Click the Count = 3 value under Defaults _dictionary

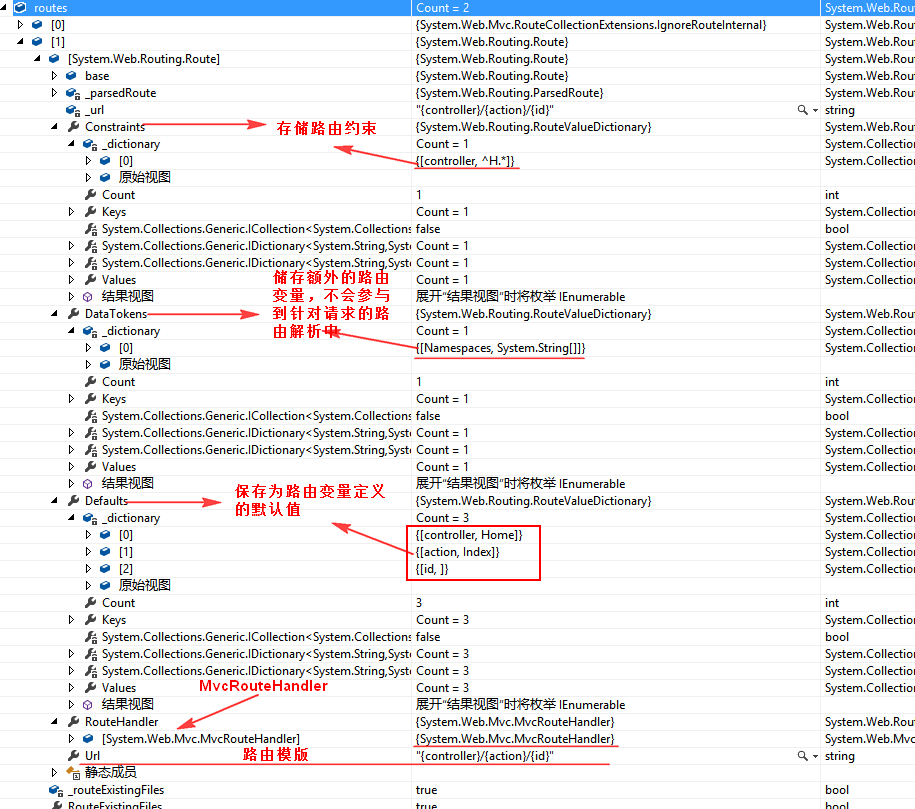click(x=442, y=518)
